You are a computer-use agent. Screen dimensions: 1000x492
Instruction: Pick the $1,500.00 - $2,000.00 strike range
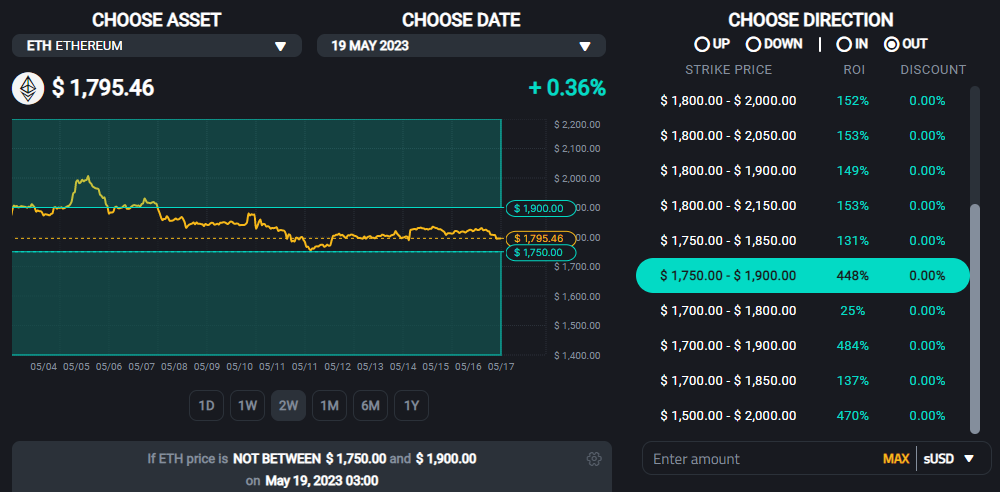pyautogui.click(x=802, y=415)
